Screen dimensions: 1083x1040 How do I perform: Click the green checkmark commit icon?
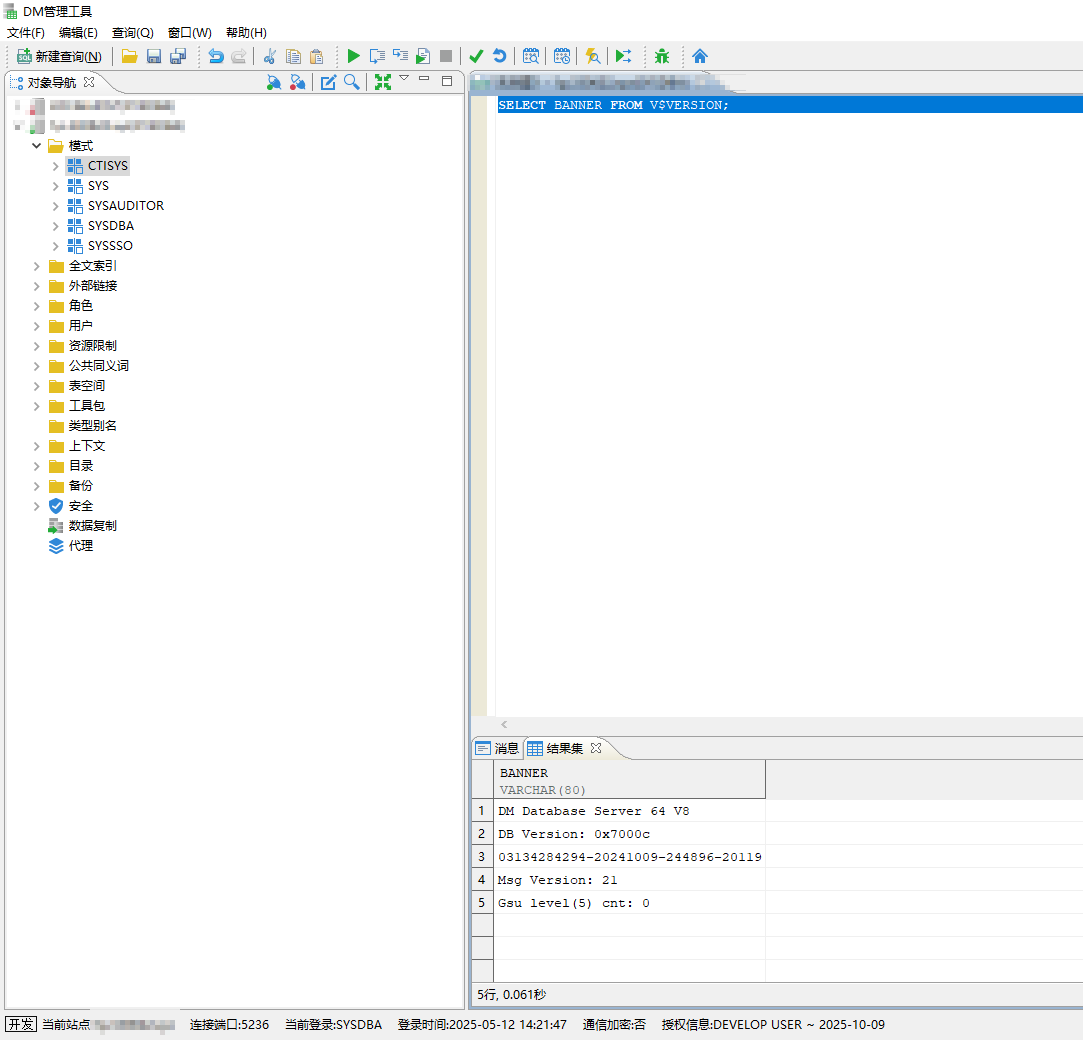click(x=476, y=57)
